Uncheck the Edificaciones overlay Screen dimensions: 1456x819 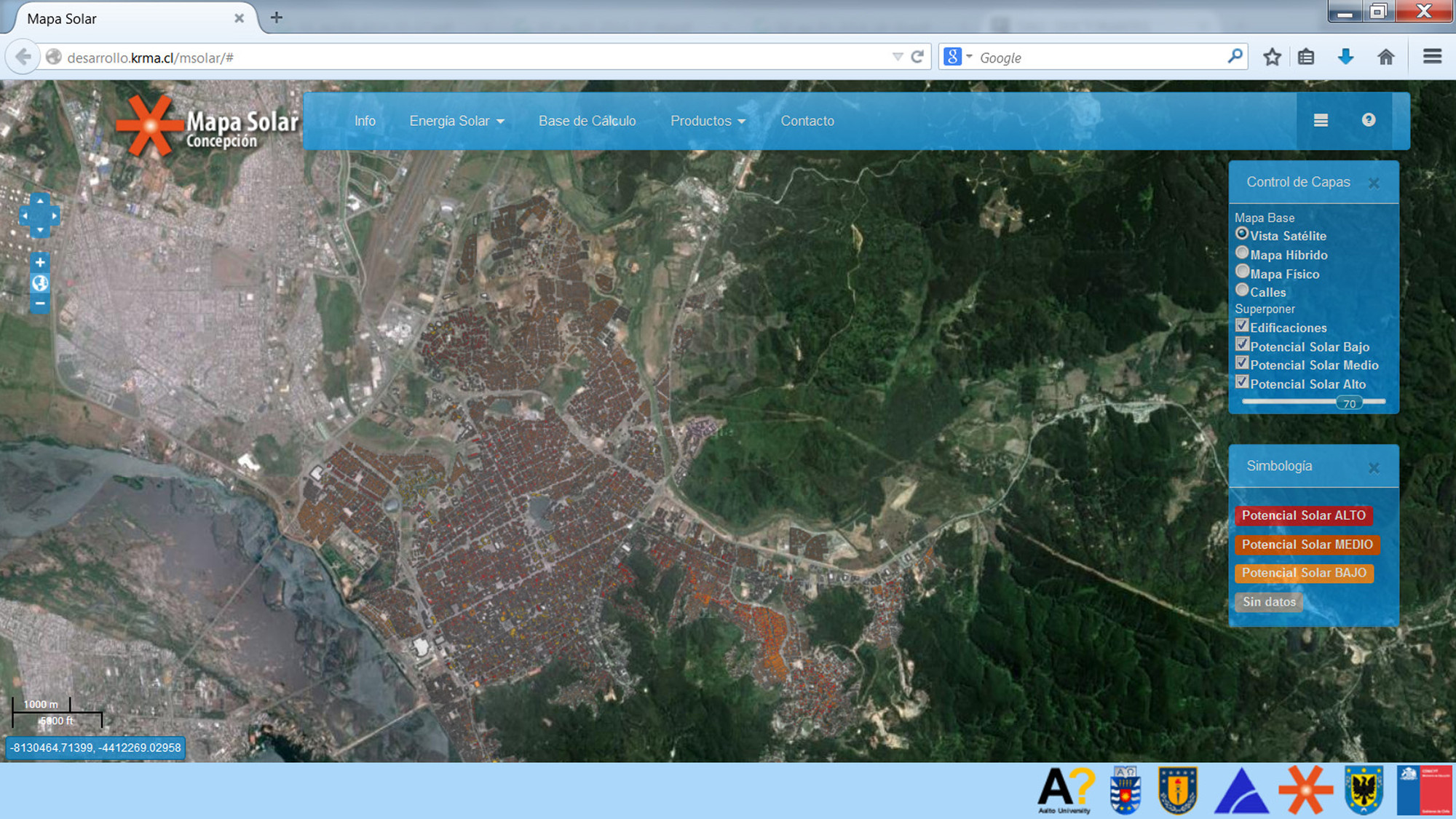(x=1242, y=325)
